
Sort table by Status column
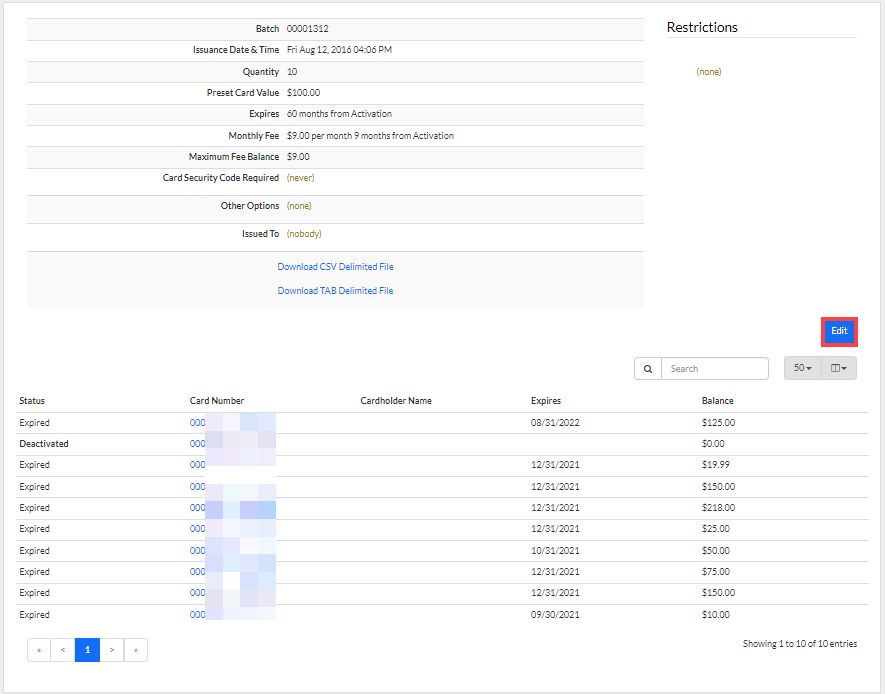click(32, 401)
